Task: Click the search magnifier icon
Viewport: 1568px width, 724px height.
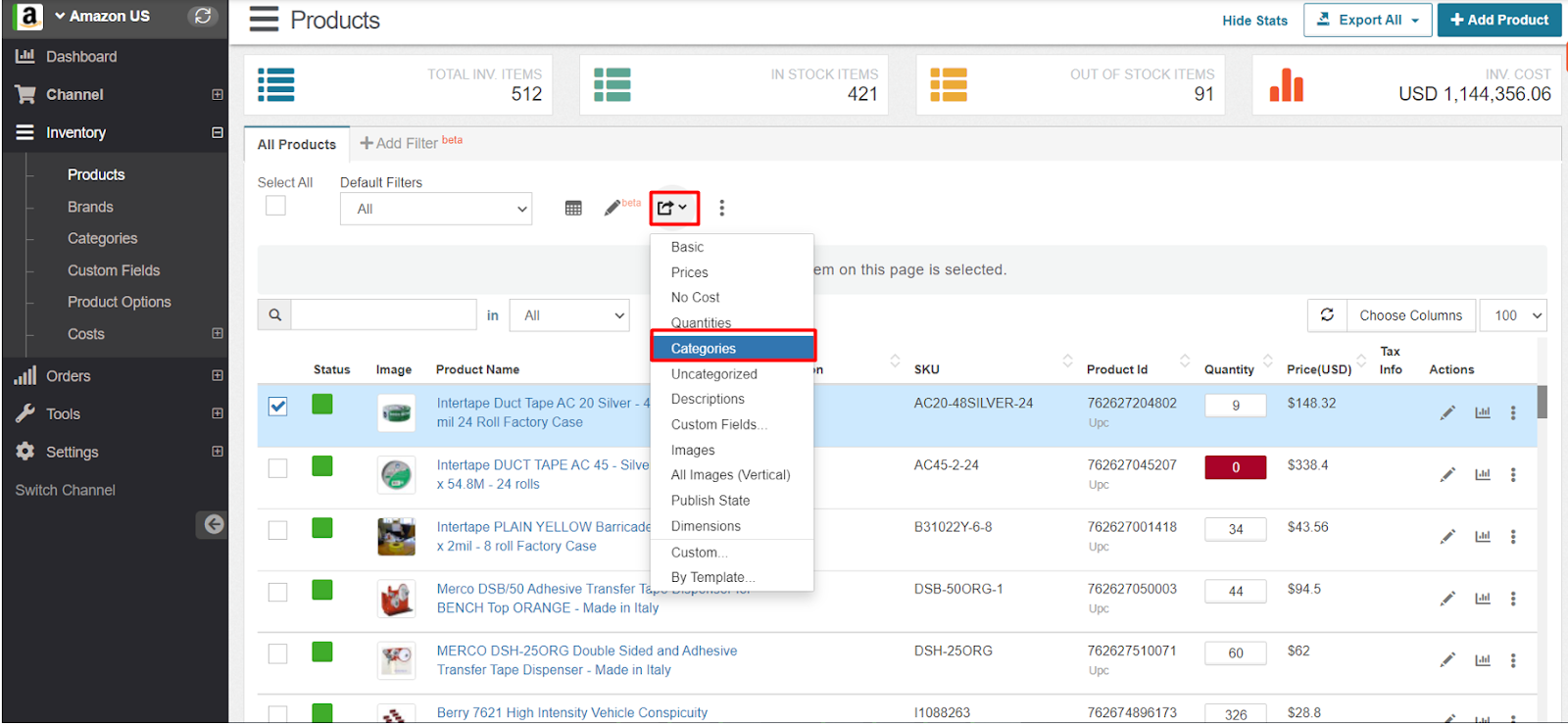Action: click(x=274, y=314)
